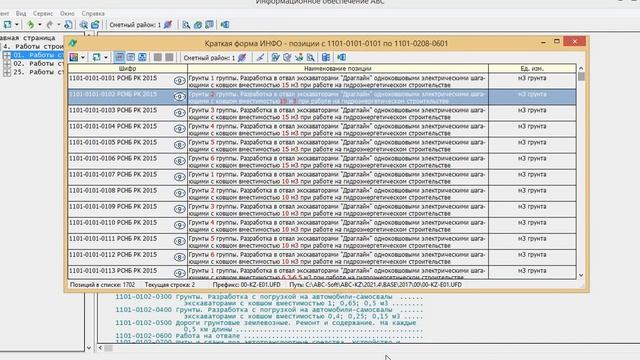This screenshot has height=360, width=640.
Task: Click the open folder icon in main toolbar
Action: tap(96, 24)
